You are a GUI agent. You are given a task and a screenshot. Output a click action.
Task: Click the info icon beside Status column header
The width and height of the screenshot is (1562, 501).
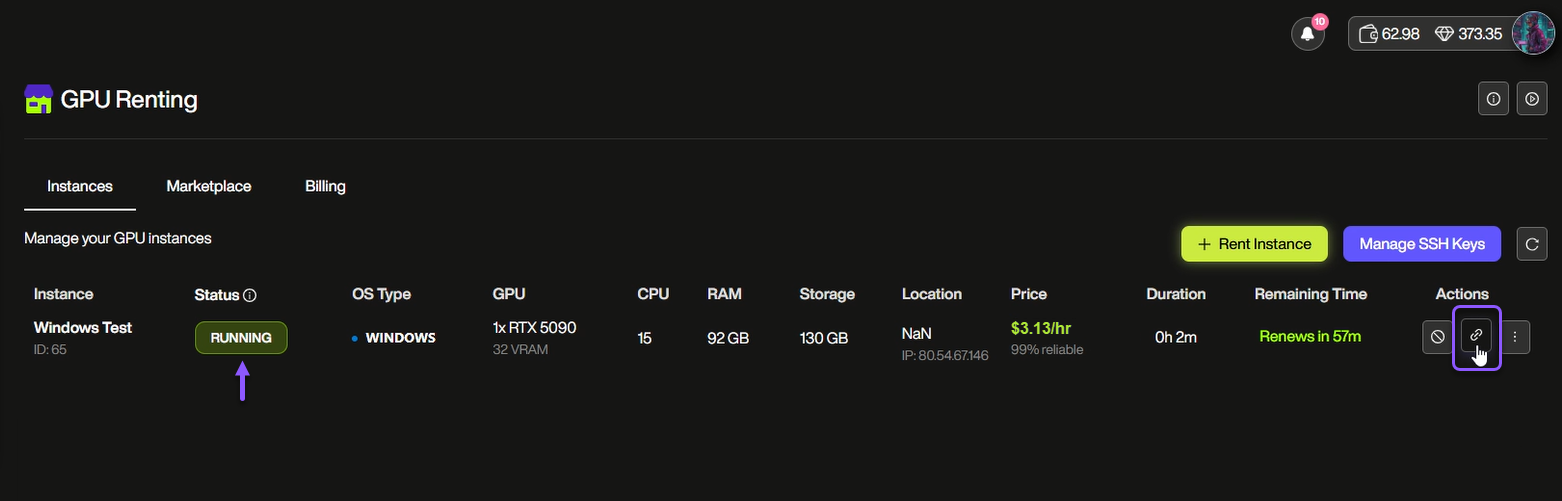[x=250, y=295]
